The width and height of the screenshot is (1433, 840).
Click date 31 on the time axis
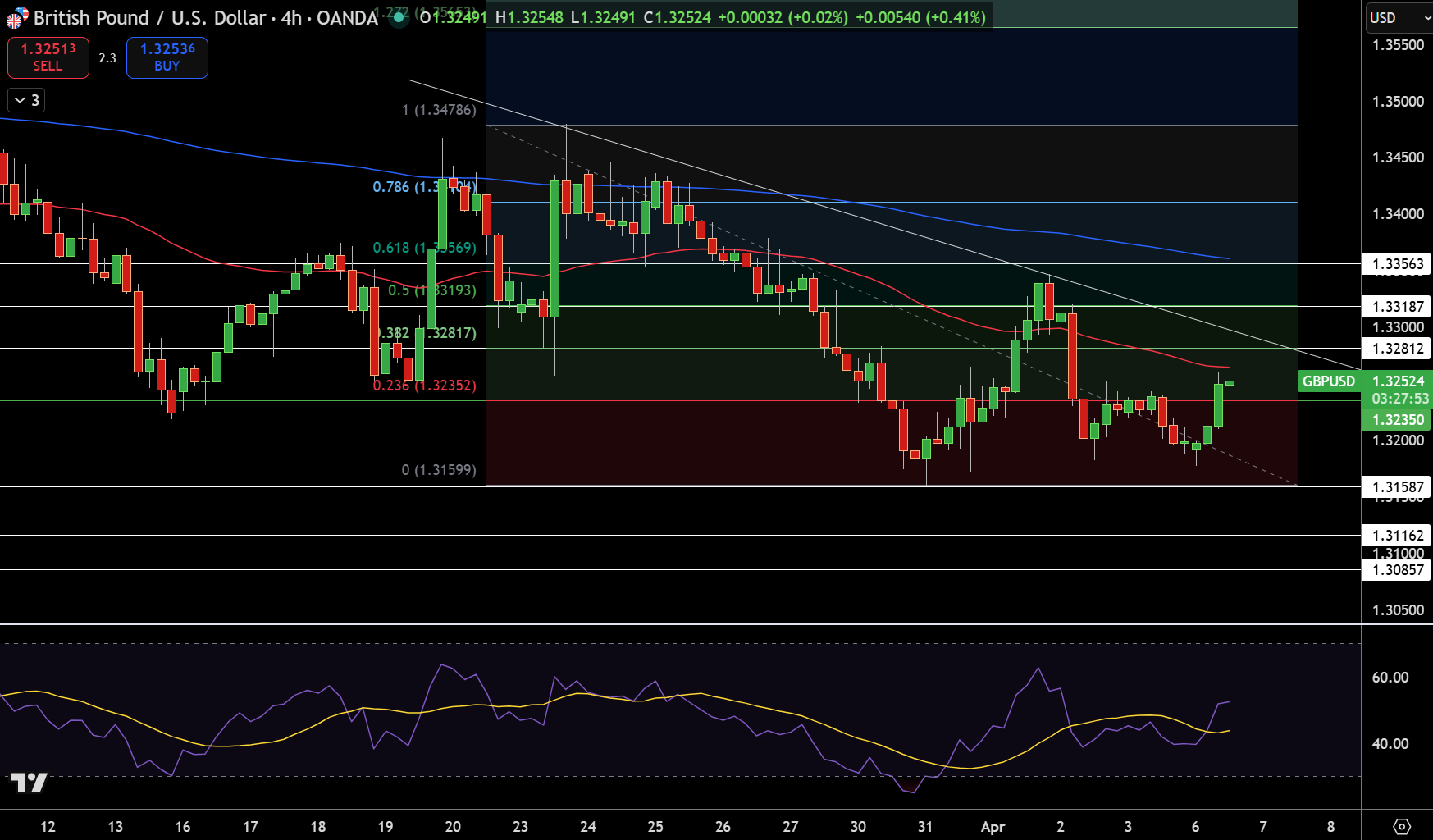pos(925,827)
